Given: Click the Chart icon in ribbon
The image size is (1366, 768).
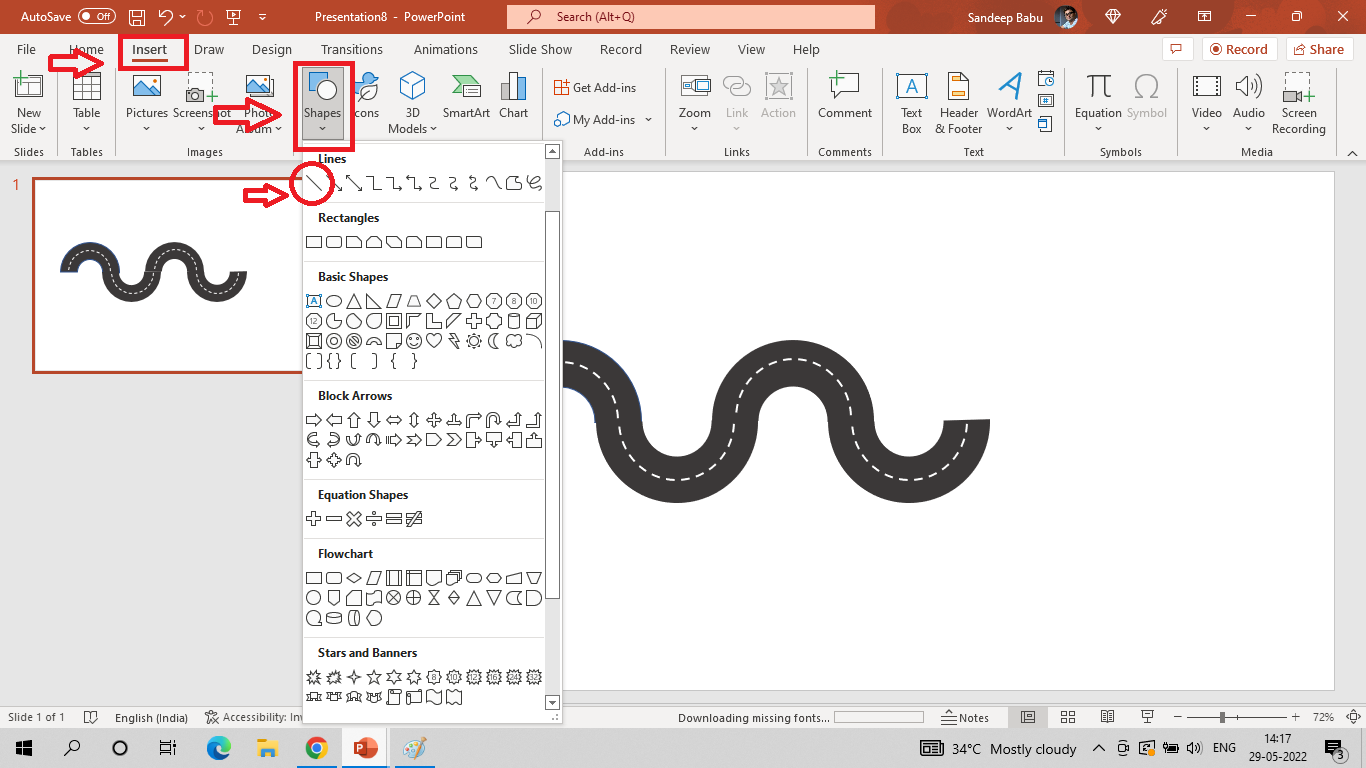Looking at the screenshot, I should 513,97.
